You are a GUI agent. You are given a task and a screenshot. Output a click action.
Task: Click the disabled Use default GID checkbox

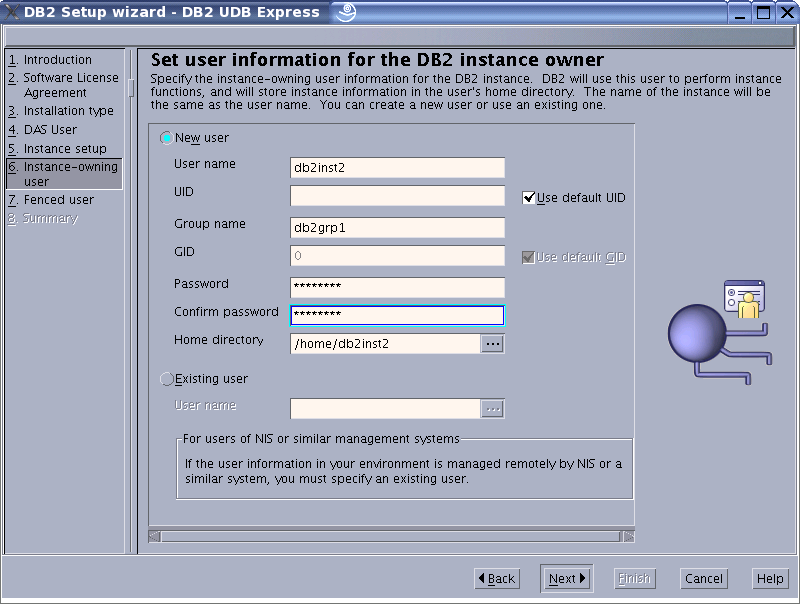click(x=529, y=257)
